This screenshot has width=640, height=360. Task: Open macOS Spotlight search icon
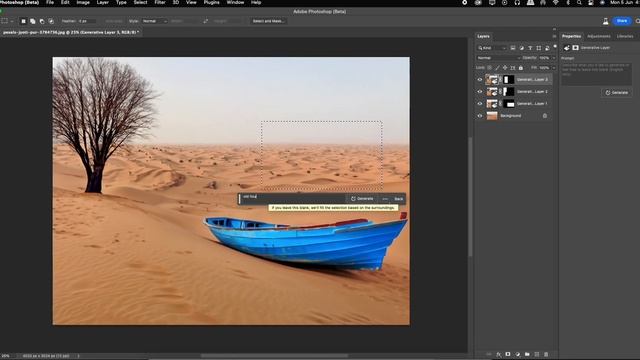[x=579, y=2]
